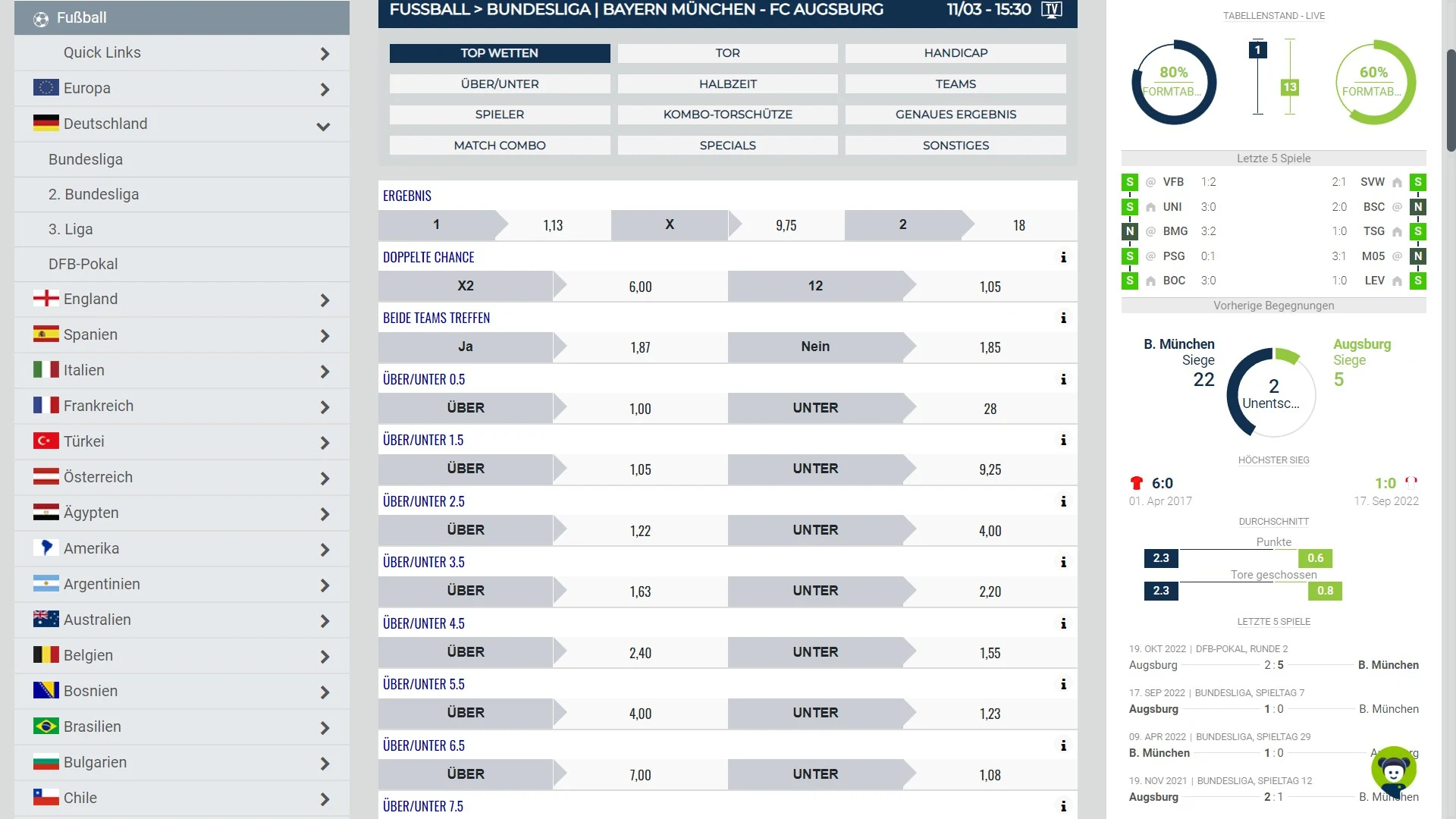Screen dimensions: 1456x819
Task: Click Augsburg's 0.8 goals average bar
Action: pos(1325,591)
